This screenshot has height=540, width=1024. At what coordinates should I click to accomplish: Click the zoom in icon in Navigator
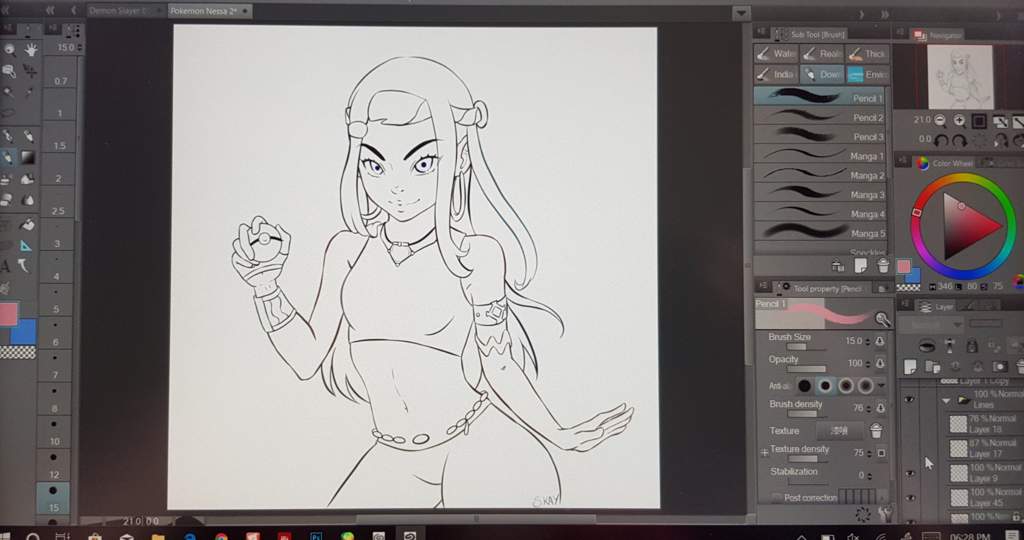(x=959, y=121)
